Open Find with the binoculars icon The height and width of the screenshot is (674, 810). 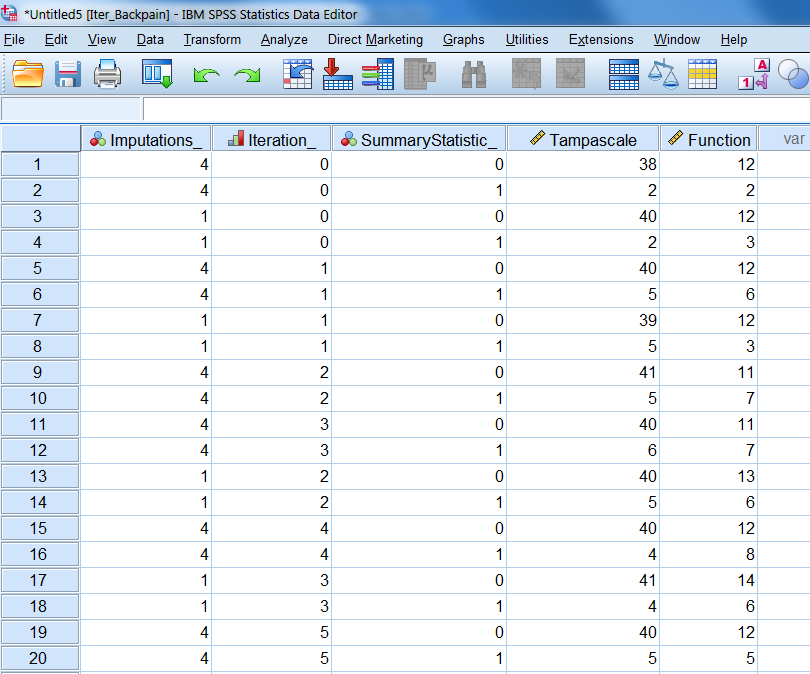pos(472,74)
